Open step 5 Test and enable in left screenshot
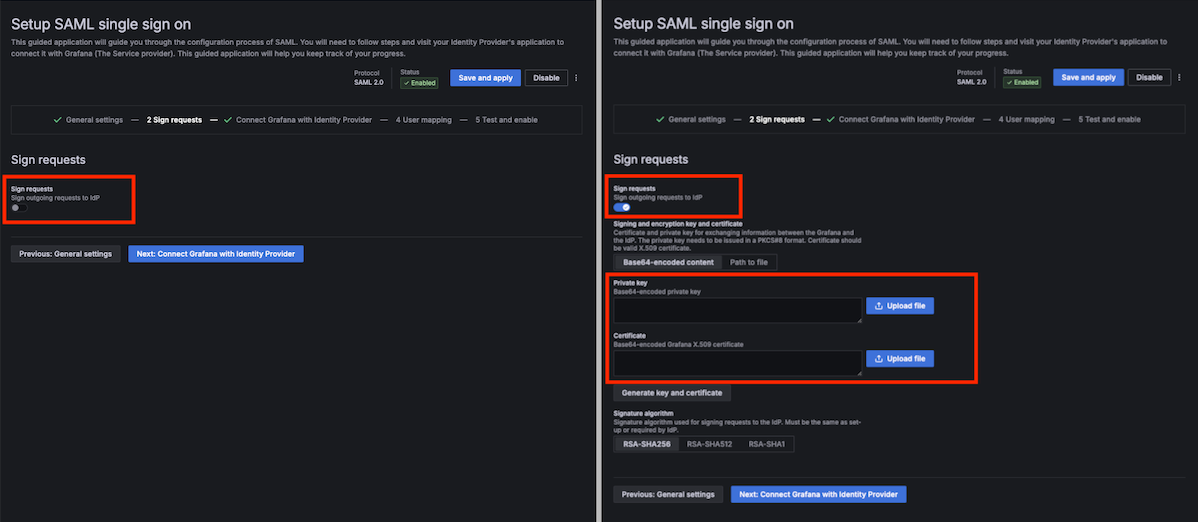 point(507,120)
